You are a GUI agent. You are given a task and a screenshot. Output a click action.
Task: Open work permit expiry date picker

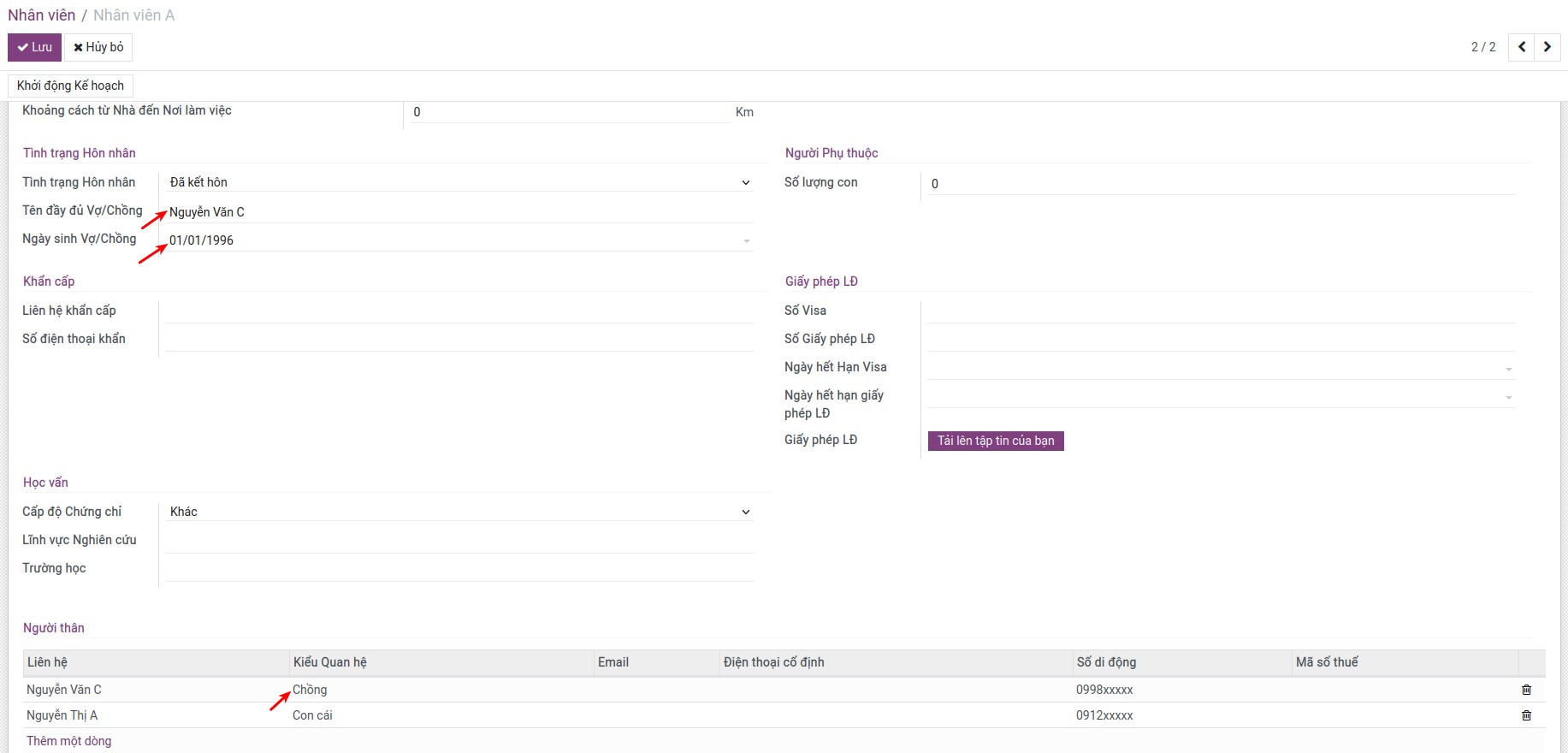pos(1220,396)
